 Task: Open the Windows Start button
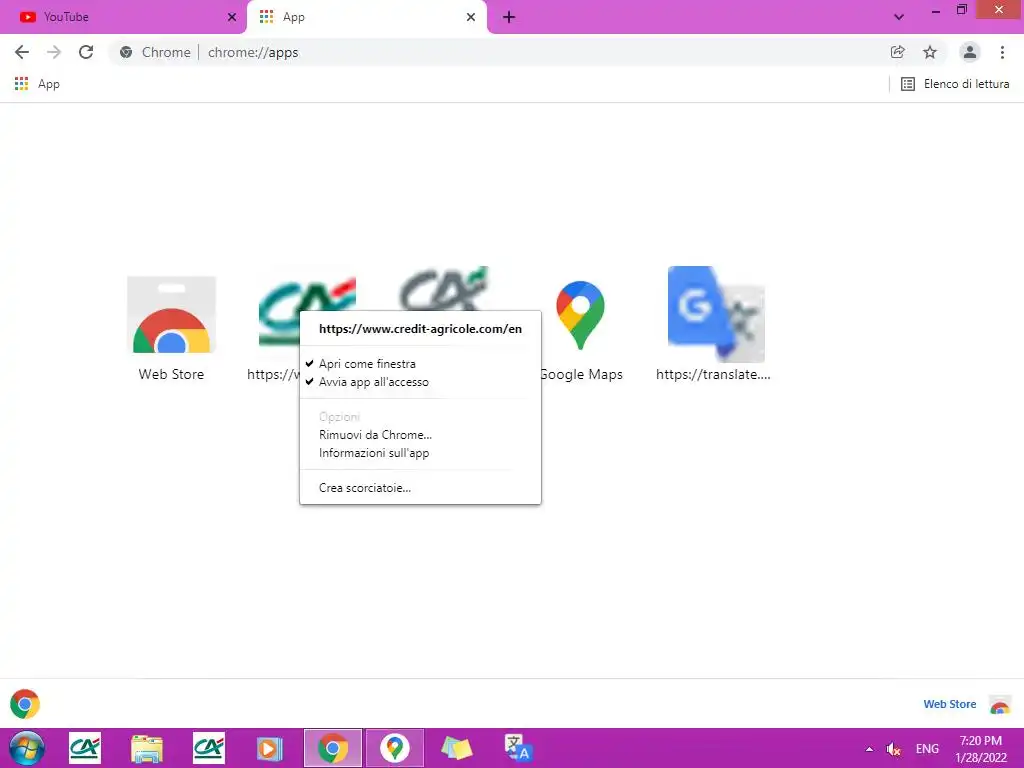[x=27, y=748]
